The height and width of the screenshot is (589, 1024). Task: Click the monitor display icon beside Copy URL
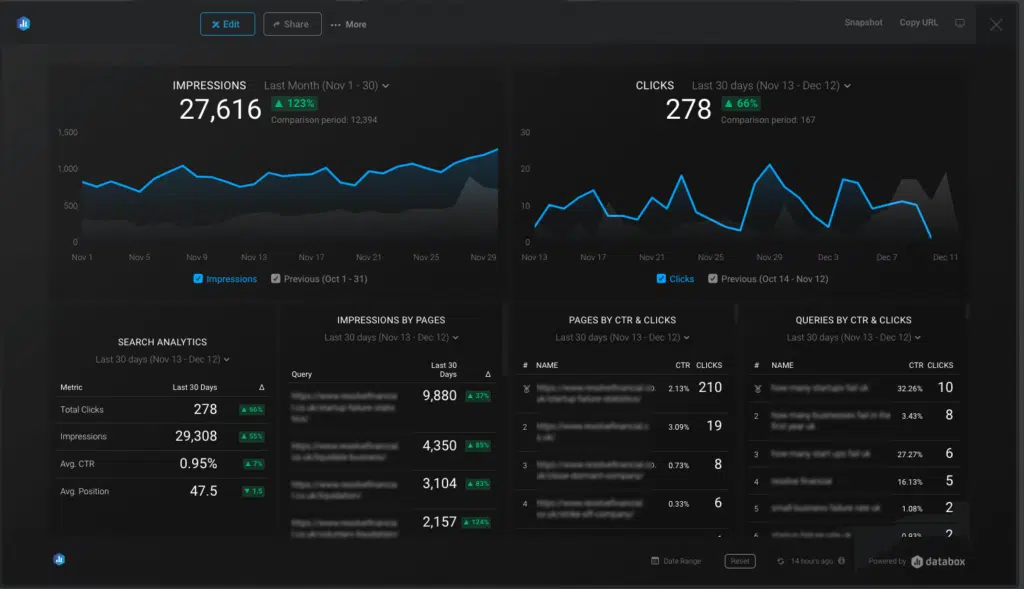coord(960,23)
